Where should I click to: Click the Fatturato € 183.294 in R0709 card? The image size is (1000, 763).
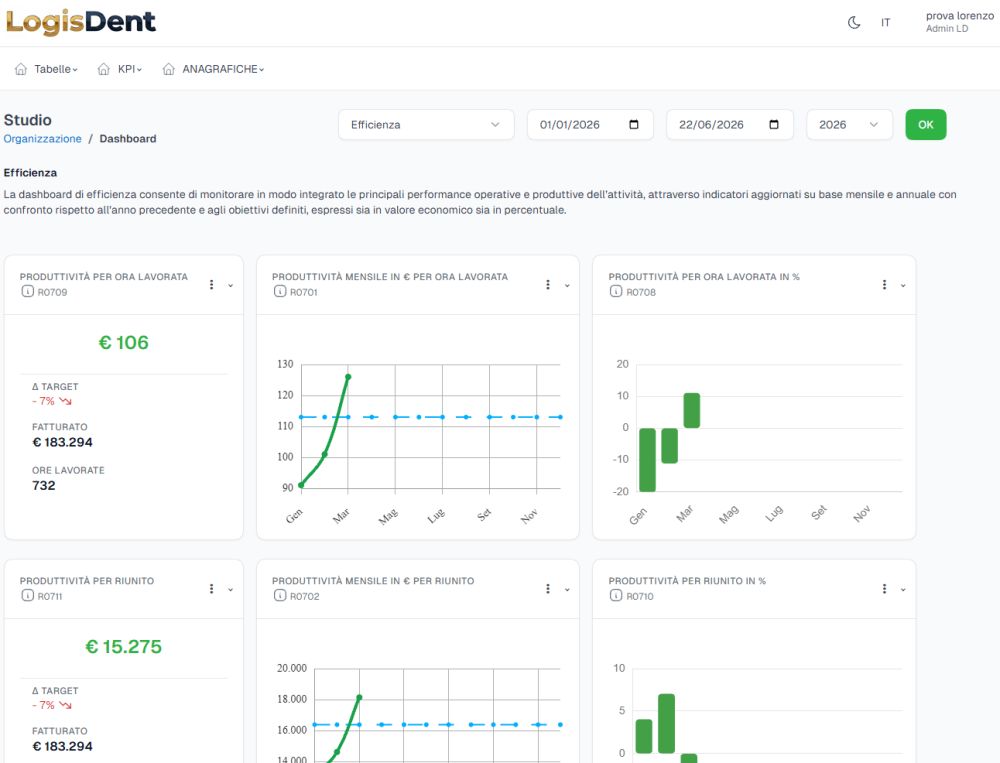click(x=62, y=442)
